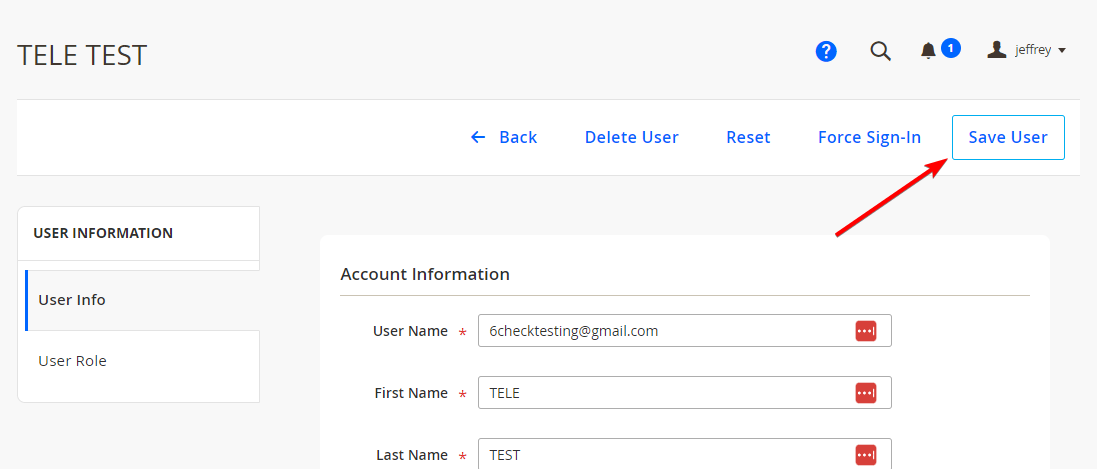Viewport: 1097px width, 469px height.
Task: Open the search magnifier icon
Action: point(880,51)
